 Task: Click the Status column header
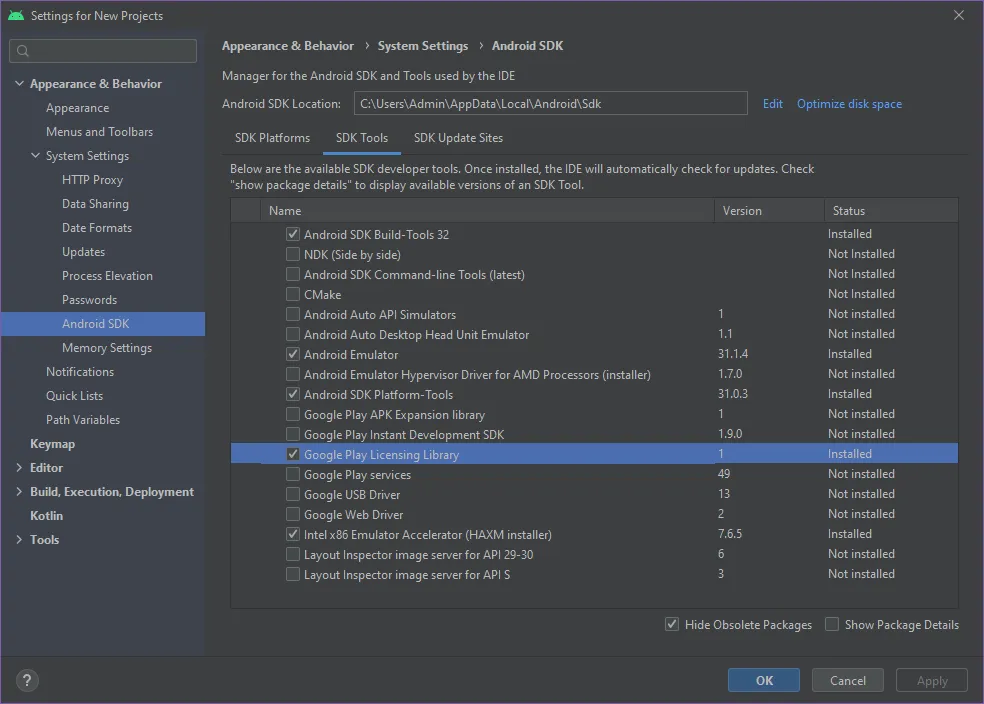click(x=891, y=211)
